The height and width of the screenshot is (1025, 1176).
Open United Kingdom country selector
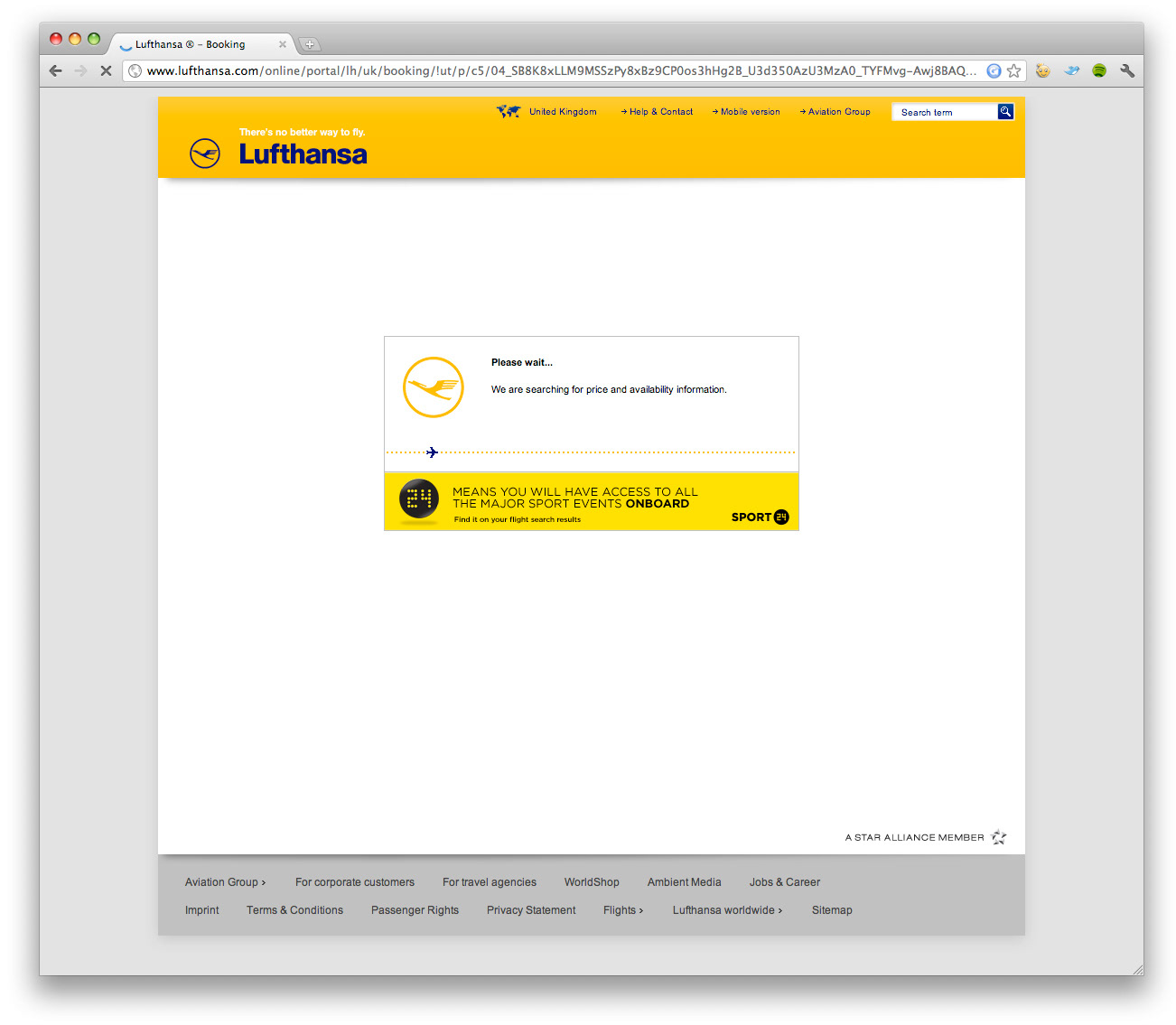point(563,112)
